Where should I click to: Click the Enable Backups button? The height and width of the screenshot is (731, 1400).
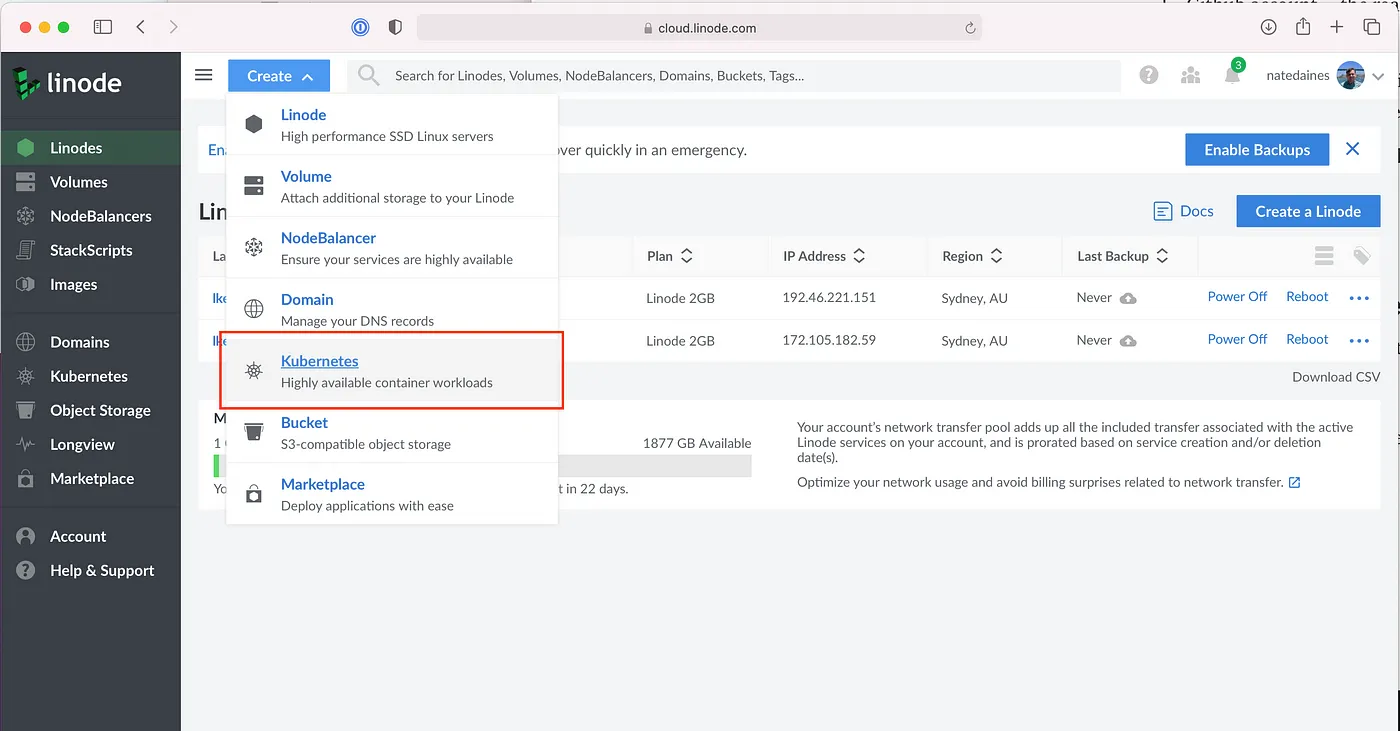[x=1256, y=150]
